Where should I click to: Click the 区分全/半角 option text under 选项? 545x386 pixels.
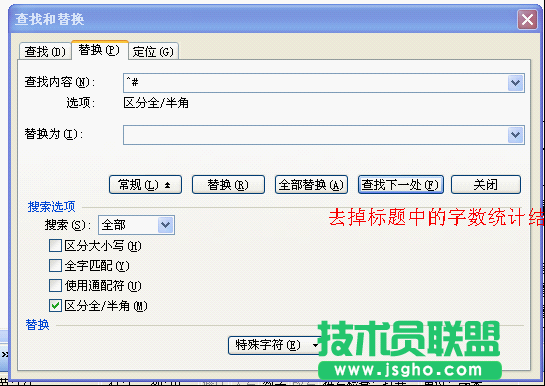156,103
